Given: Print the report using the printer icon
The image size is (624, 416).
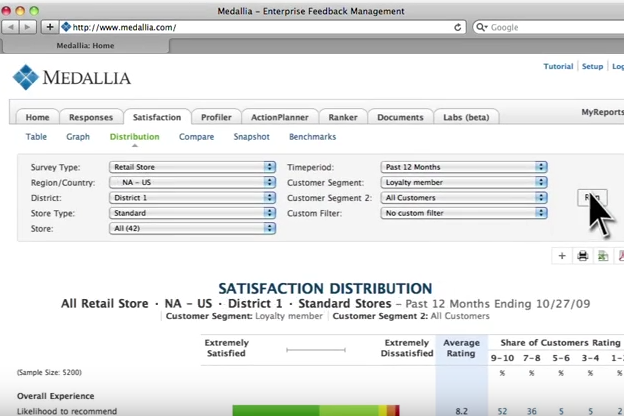Looking at the screenshot, I should point(583,256).
